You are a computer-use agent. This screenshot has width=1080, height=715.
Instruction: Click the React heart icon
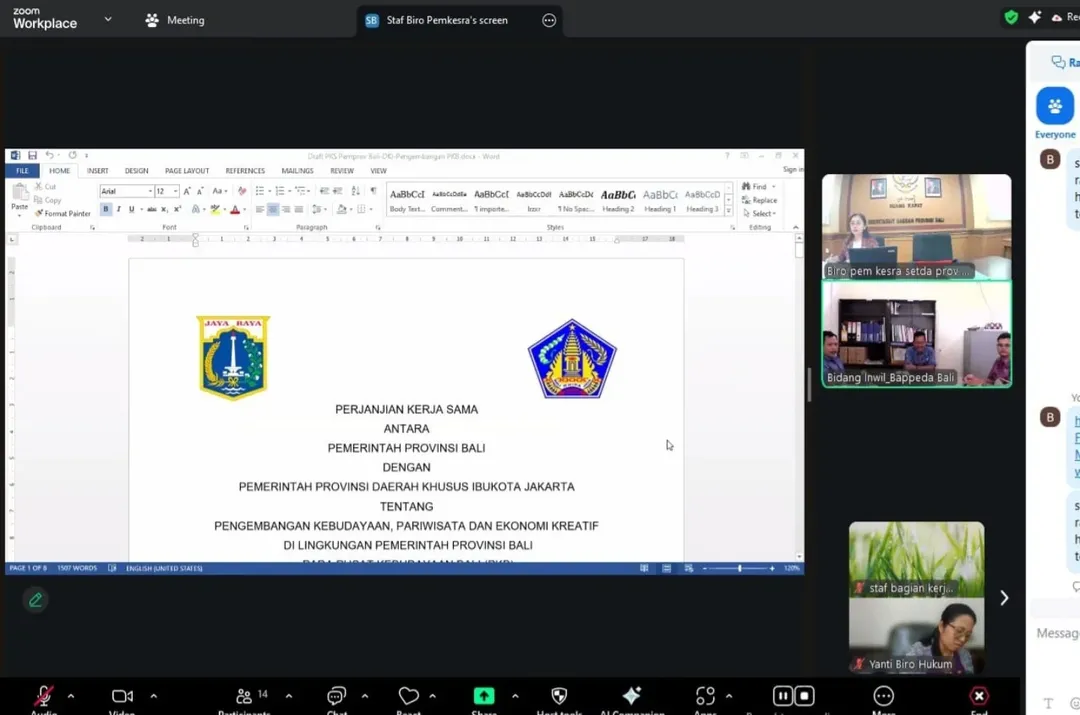[x=408, y=696]
